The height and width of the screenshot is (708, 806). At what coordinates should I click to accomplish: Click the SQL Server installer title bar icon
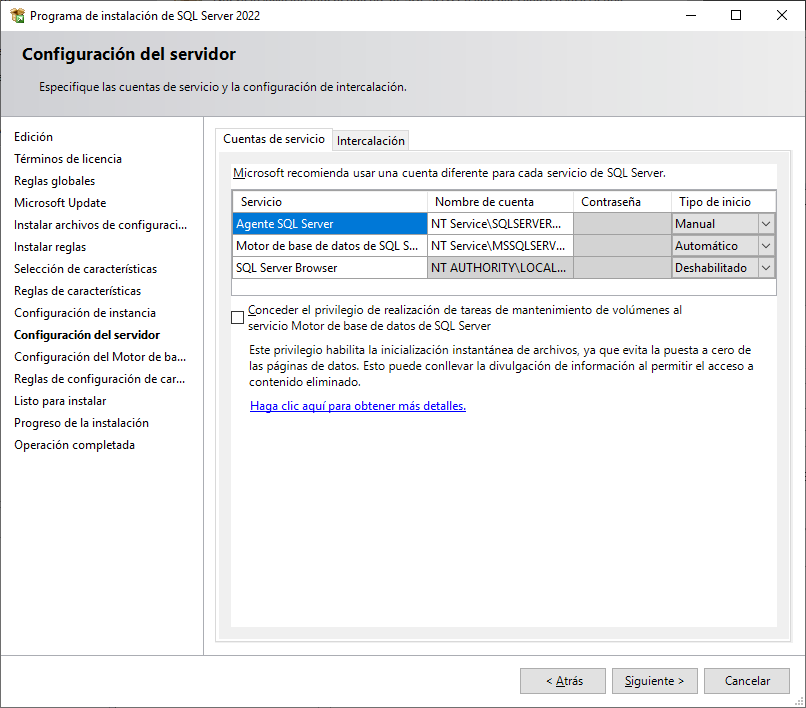[15, 15]
